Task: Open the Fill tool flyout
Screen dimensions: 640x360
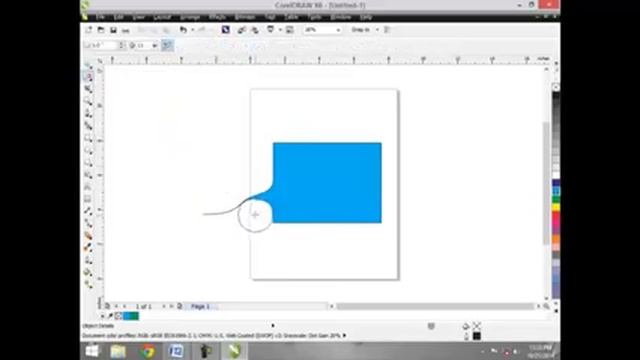Action: click(88, 272)
